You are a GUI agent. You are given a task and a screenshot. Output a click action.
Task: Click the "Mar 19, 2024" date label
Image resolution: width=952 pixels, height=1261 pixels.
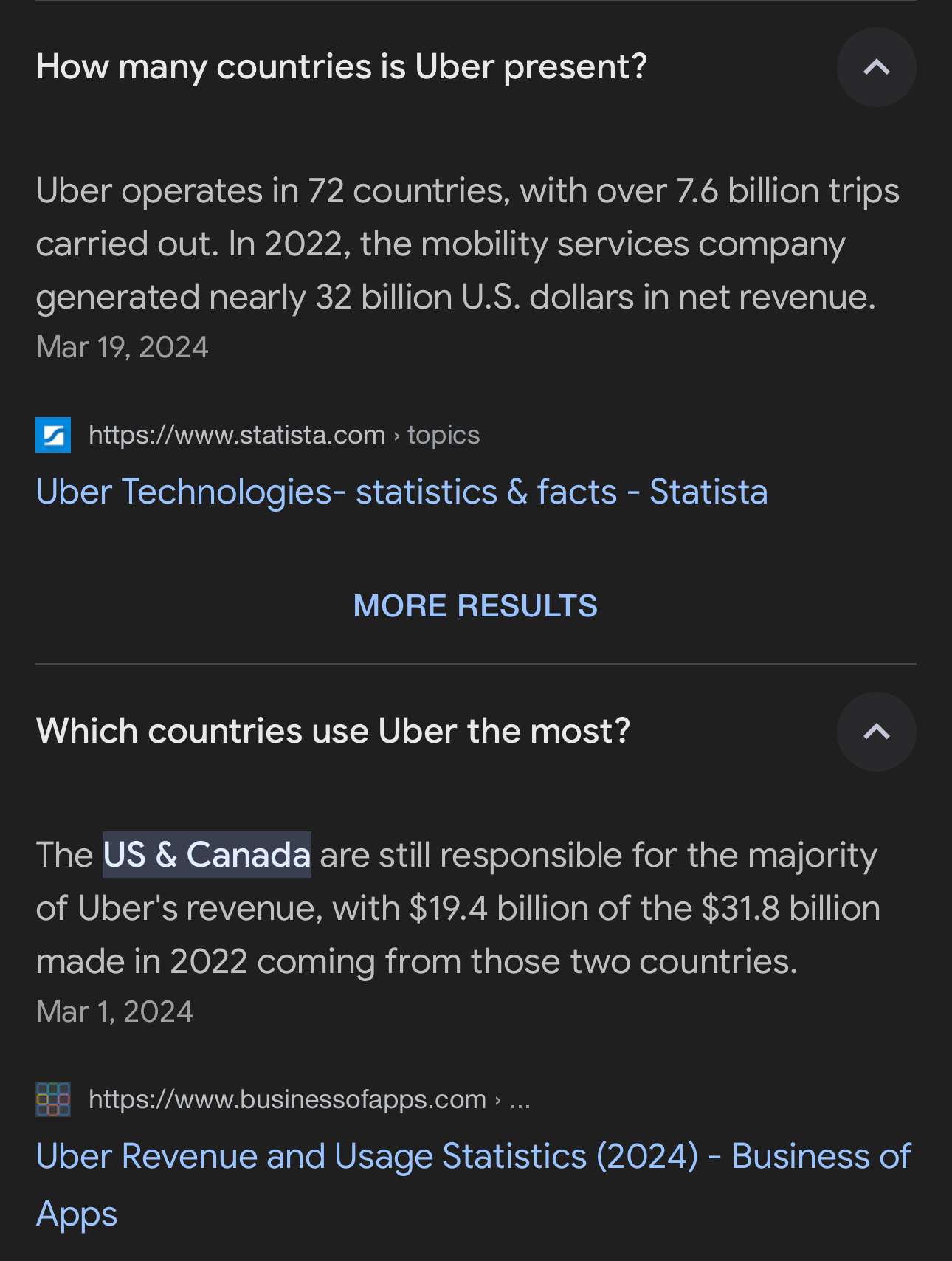tap(123, 347)
